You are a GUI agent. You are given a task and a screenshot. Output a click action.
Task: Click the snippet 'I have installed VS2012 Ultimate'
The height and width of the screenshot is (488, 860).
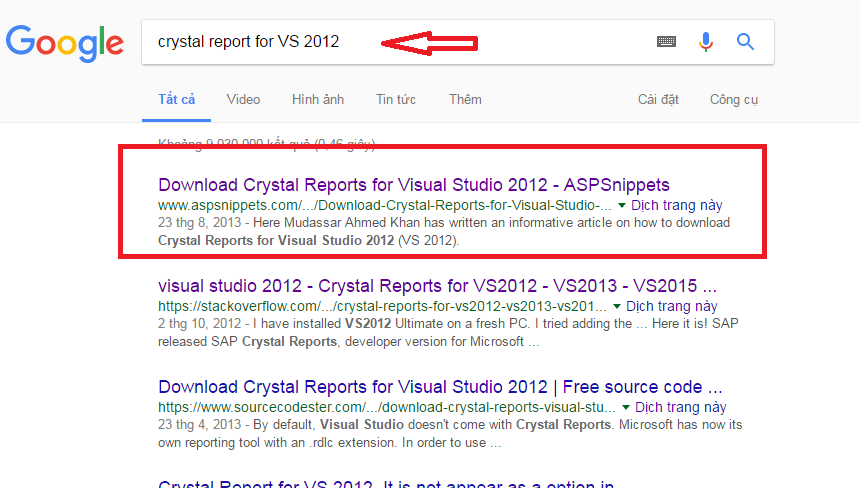[448, 332]
